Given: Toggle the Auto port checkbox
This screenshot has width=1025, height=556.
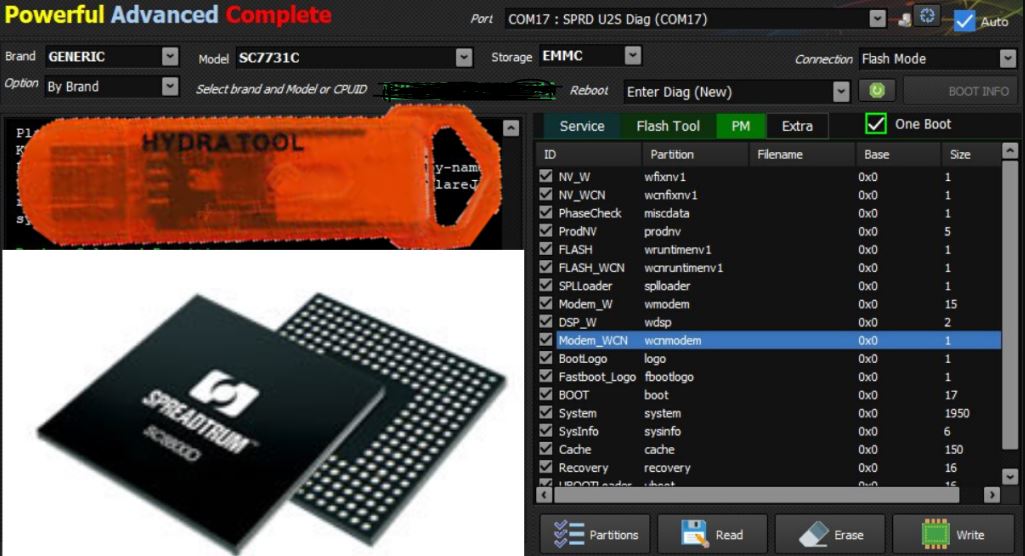Looking at the screenshot, I should coord(964,21).
